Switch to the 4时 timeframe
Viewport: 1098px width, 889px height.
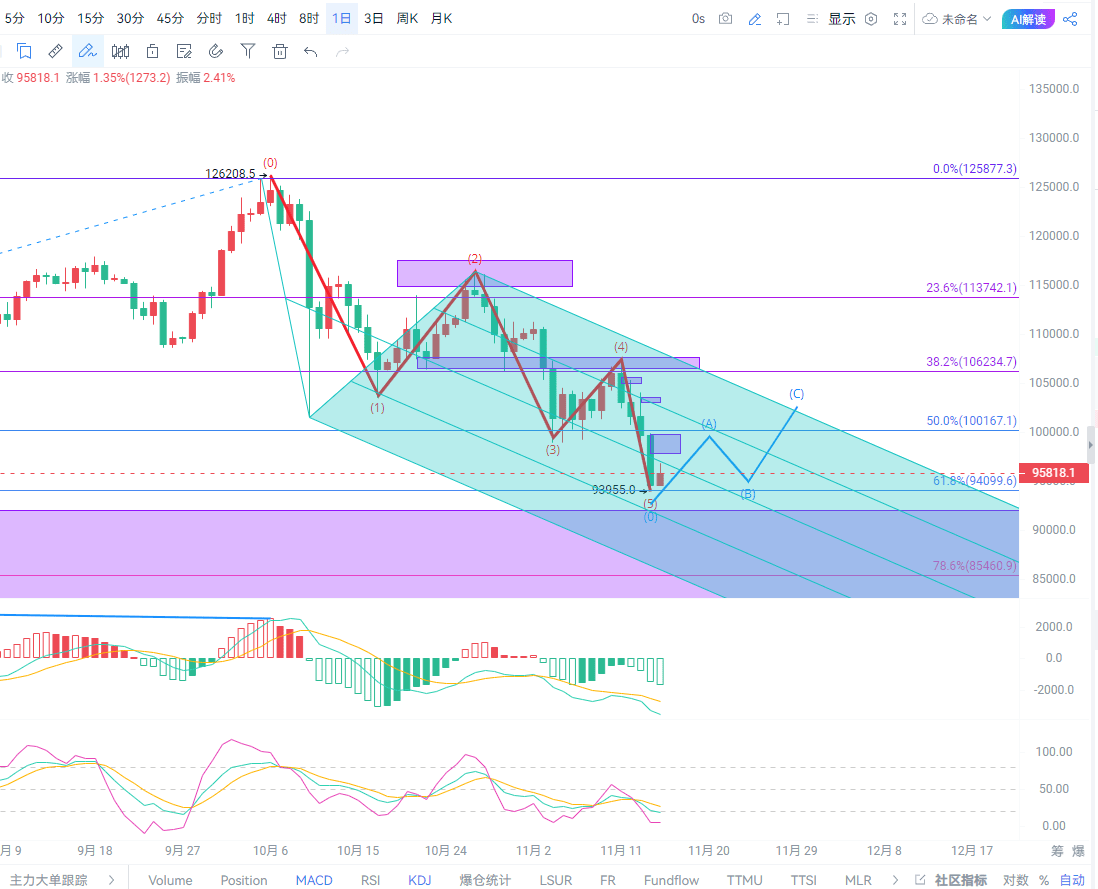coord(276,18)
